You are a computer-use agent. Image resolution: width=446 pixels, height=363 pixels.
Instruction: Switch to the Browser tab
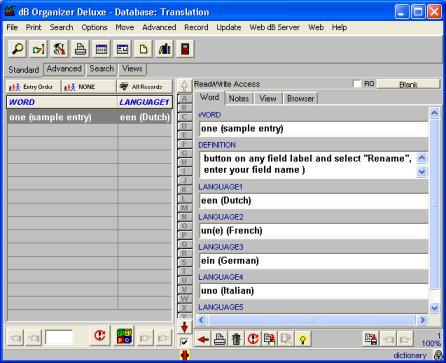[300, 99]
